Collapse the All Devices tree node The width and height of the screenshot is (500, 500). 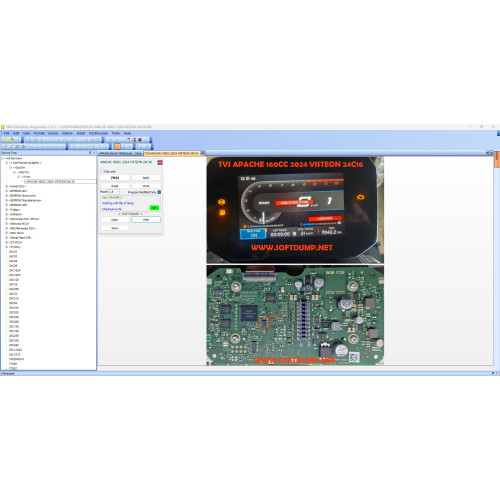point(3,158)
